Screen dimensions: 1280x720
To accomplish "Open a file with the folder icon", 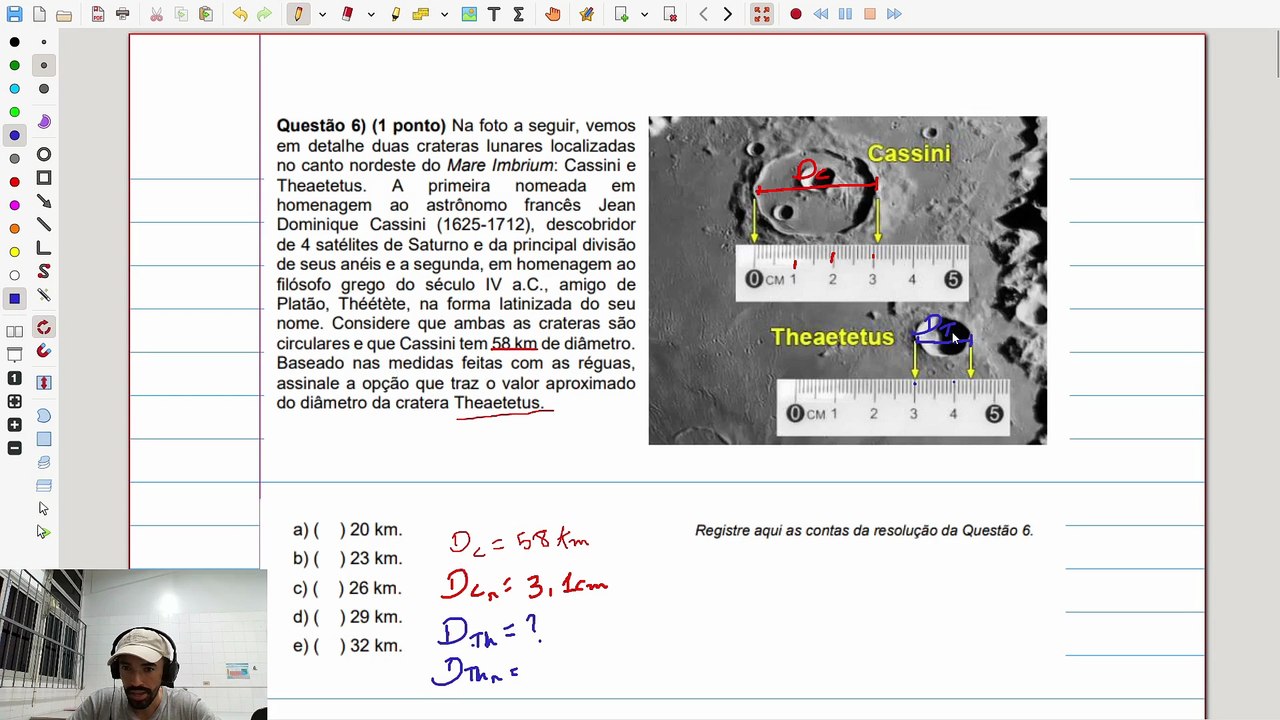I will [x=64, y=14].
